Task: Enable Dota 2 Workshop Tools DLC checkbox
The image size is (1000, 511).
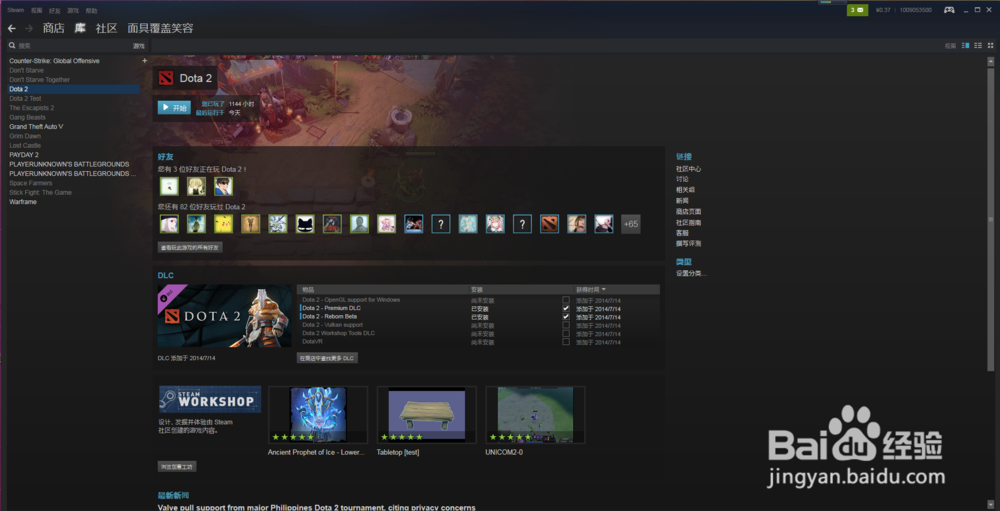Action: 566,333
